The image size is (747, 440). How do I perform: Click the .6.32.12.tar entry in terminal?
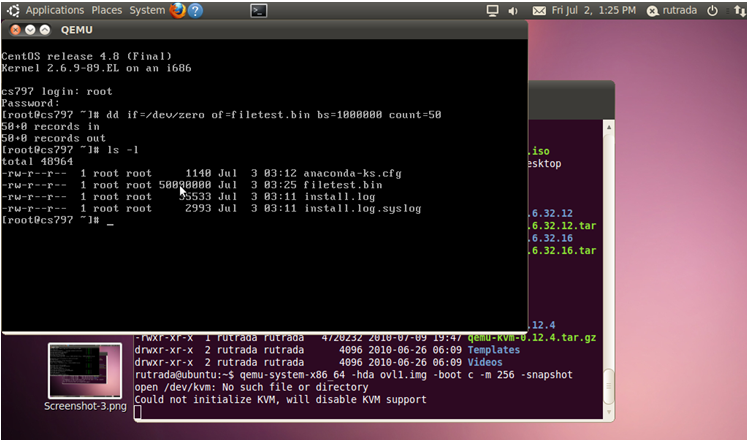point(562,226)
